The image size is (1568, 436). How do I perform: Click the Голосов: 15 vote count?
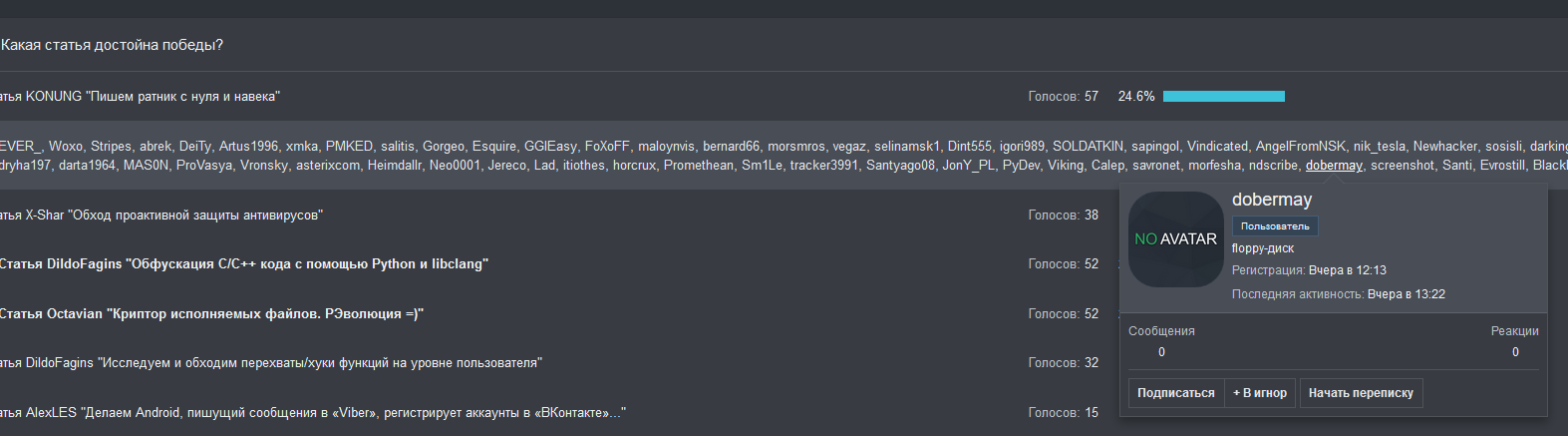(1063, 413)
